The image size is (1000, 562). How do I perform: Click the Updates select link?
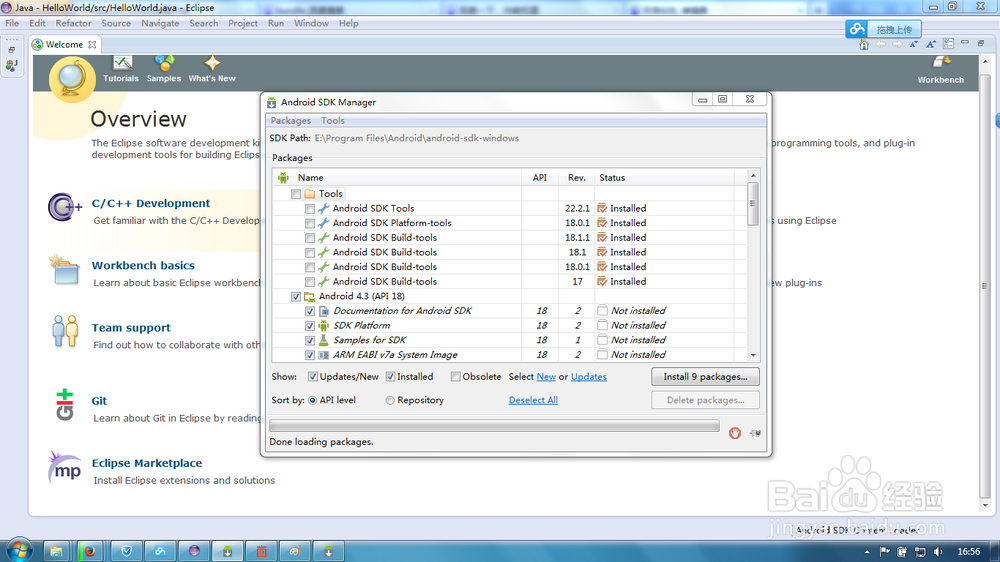pyautogui.click(x=589, y=376)
